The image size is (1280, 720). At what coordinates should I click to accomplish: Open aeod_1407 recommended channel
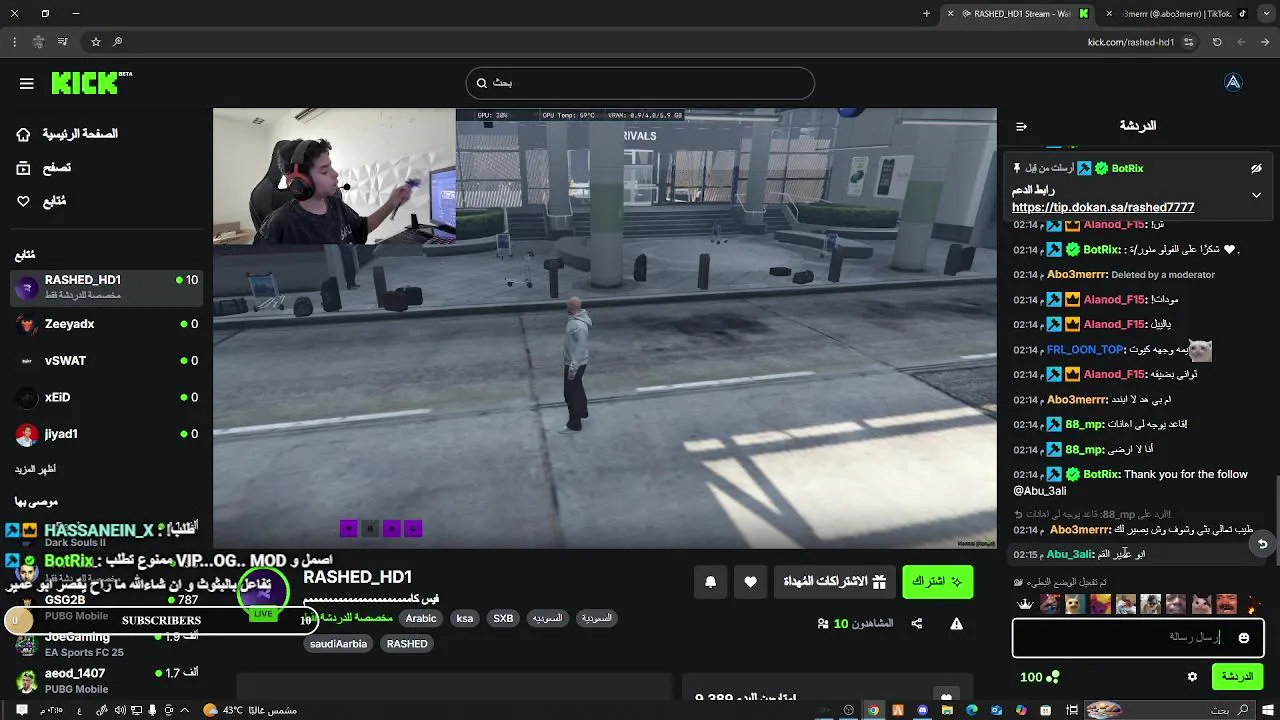(106, 681)
